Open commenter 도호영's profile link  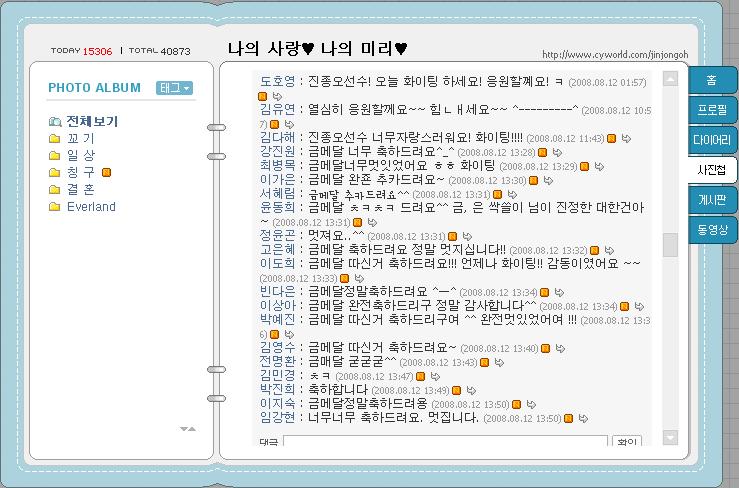[x=277, y=81]
